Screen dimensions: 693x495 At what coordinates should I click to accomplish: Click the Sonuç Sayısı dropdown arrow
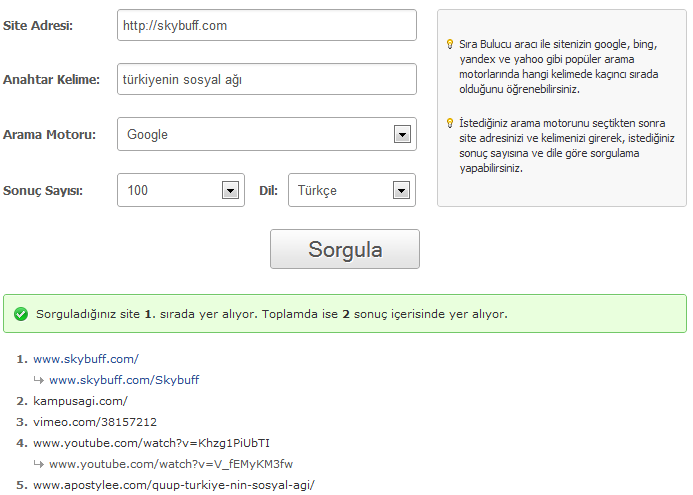(230, 190)
